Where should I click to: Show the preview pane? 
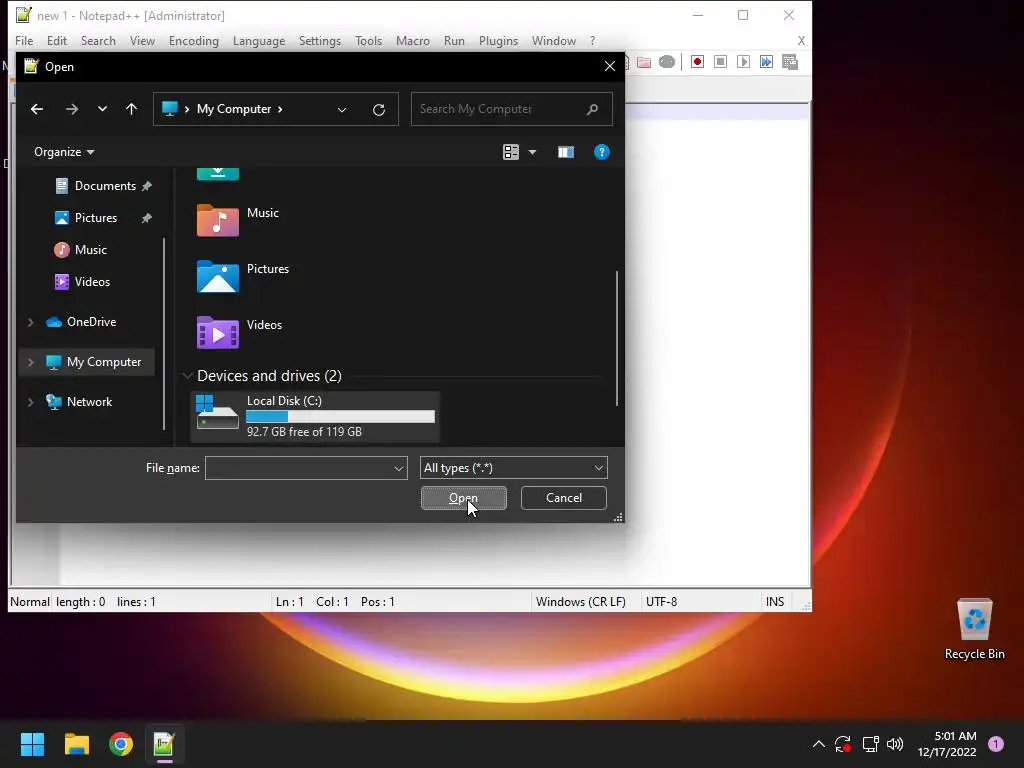(566, 152)
